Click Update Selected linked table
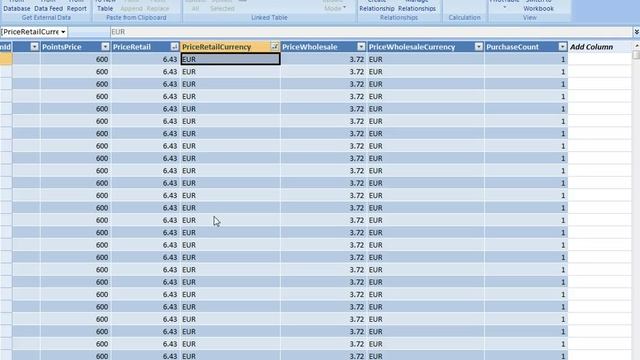 (222, 6)
